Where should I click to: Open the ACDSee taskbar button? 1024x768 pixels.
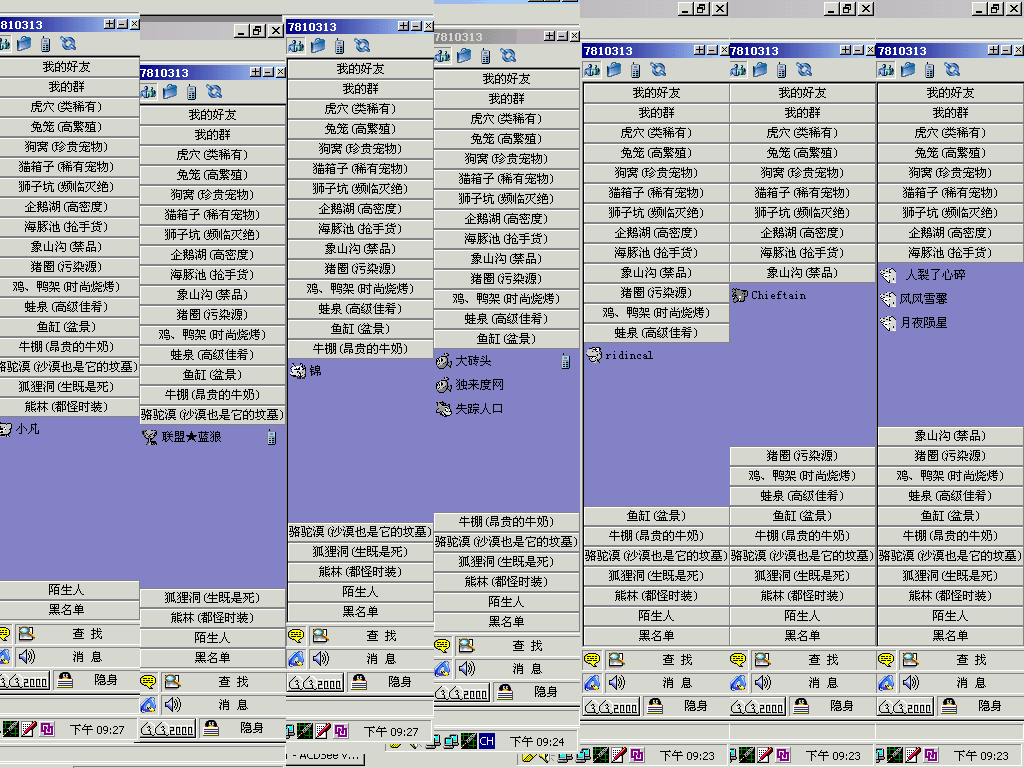click(325, 756)
